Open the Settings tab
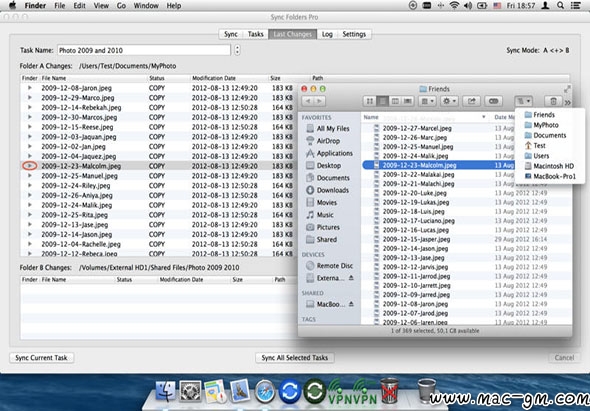The width and height of the screenshot is (590, 411). pos(354,34)
